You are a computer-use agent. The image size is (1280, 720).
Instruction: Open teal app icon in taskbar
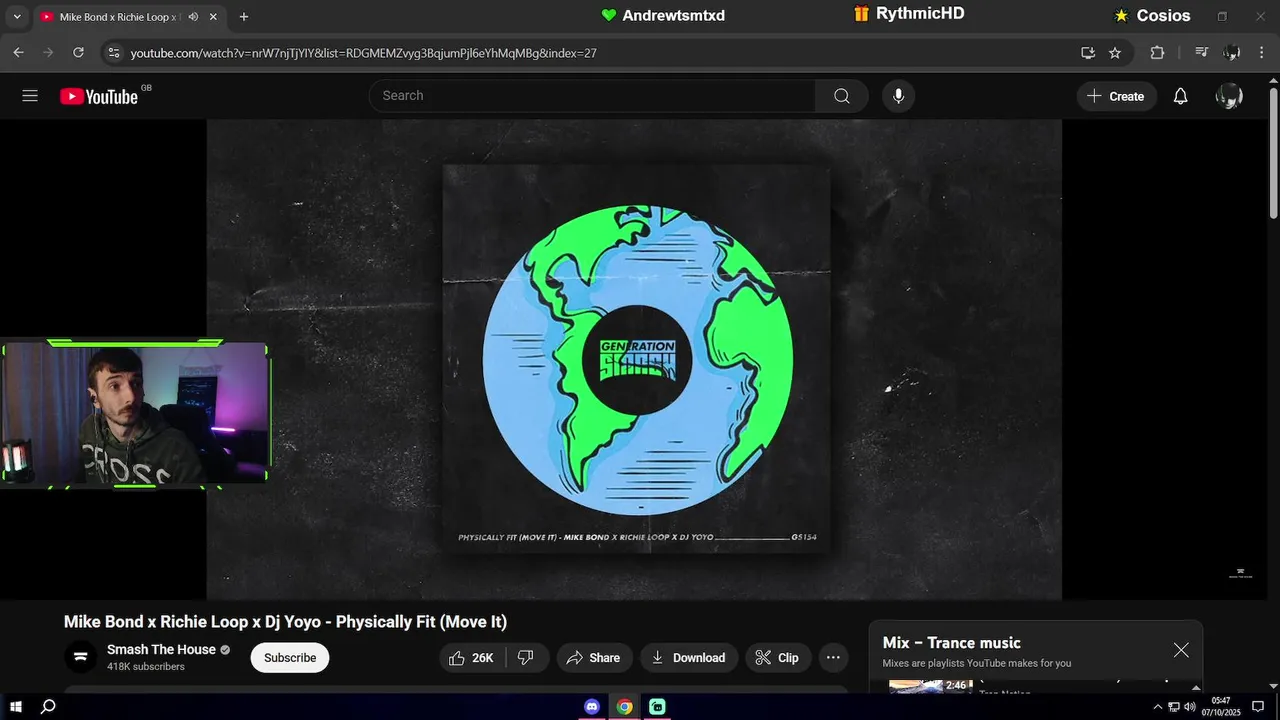(x=657, y=707)
